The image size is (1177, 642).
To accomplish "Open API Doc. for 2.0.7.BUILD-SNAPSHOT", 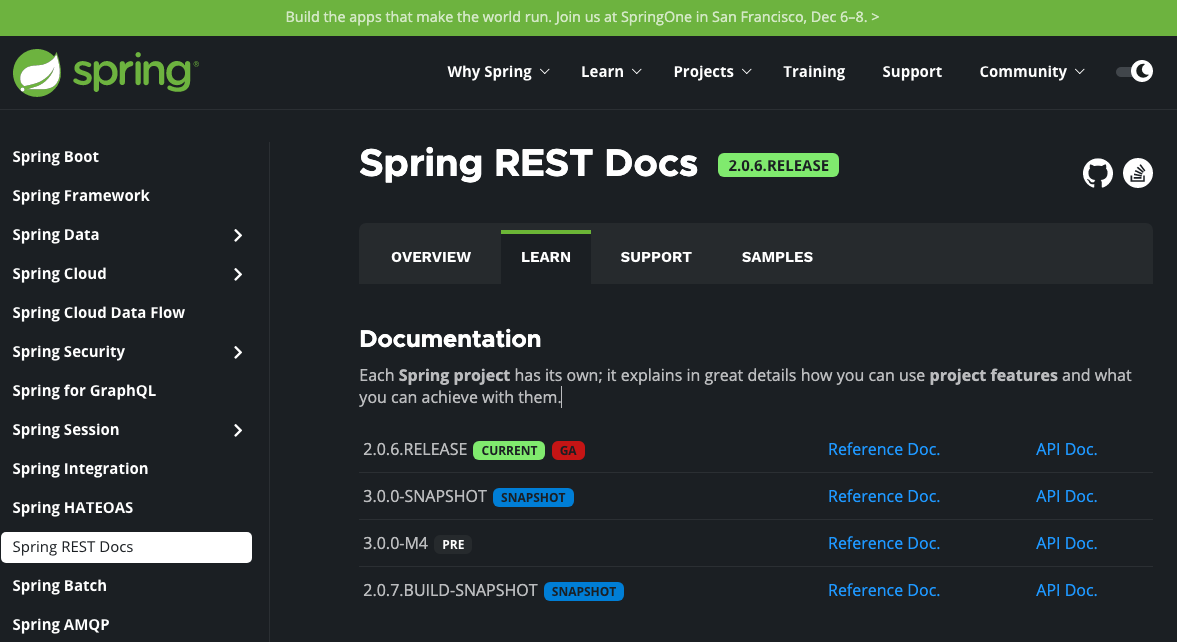I will [1067, 590].
